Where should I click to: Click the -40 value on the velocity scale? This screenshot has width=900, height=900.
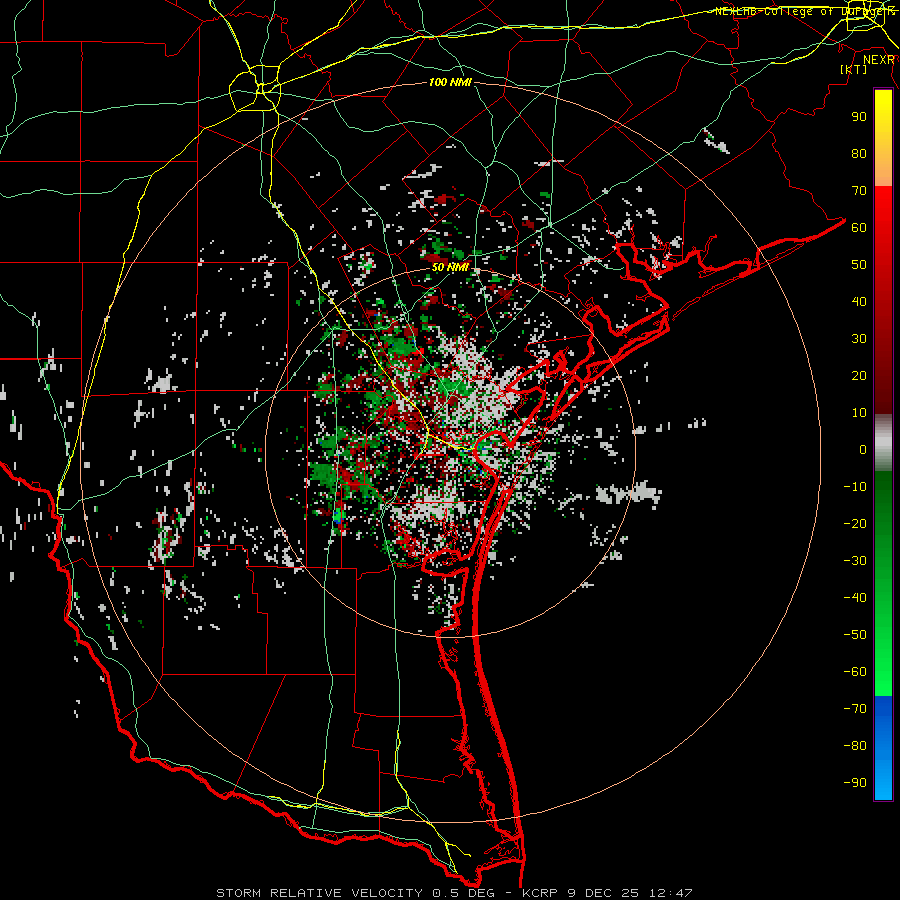(855, 598)
